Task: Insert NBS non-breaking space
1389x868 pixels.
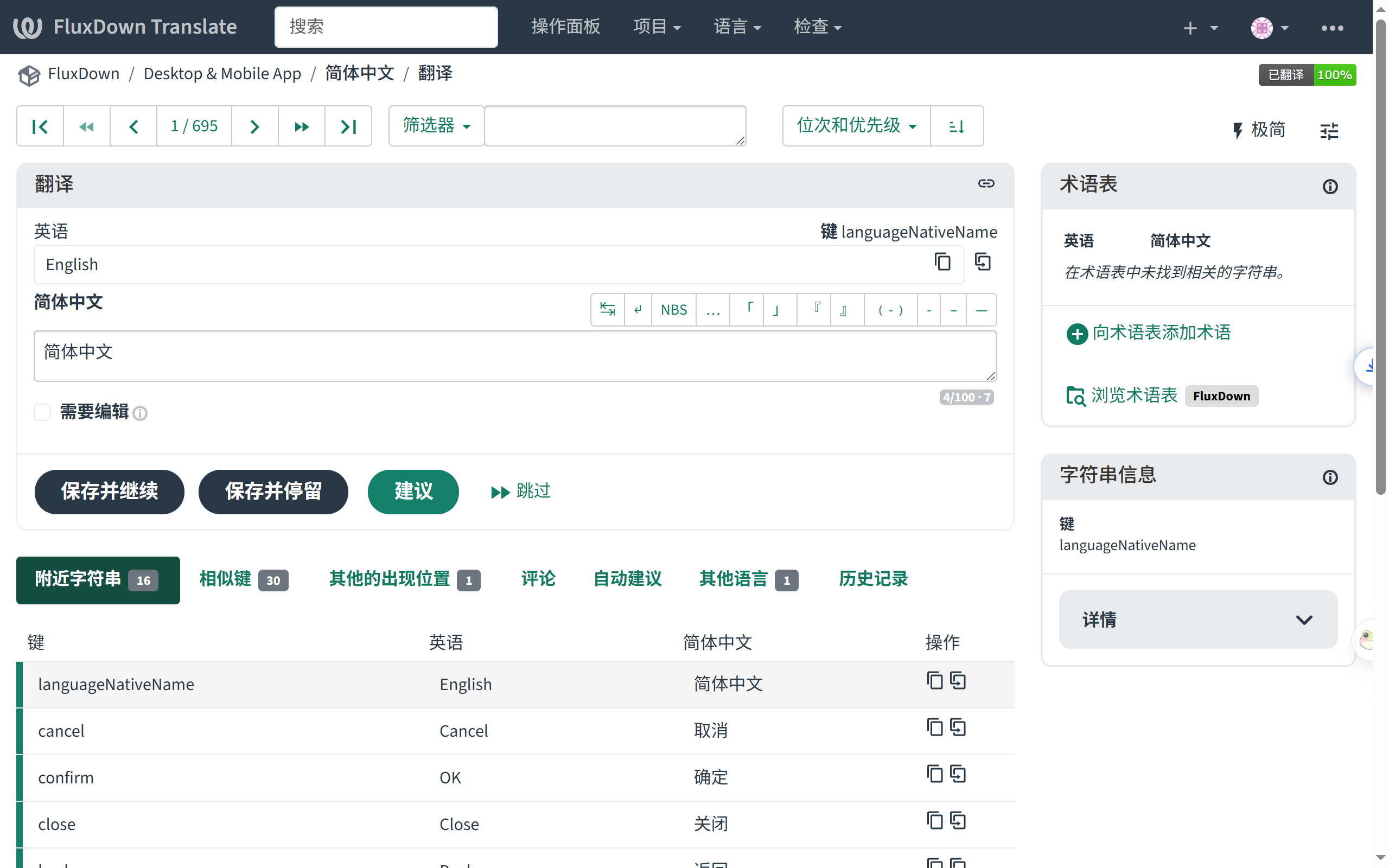Action: 674,310
